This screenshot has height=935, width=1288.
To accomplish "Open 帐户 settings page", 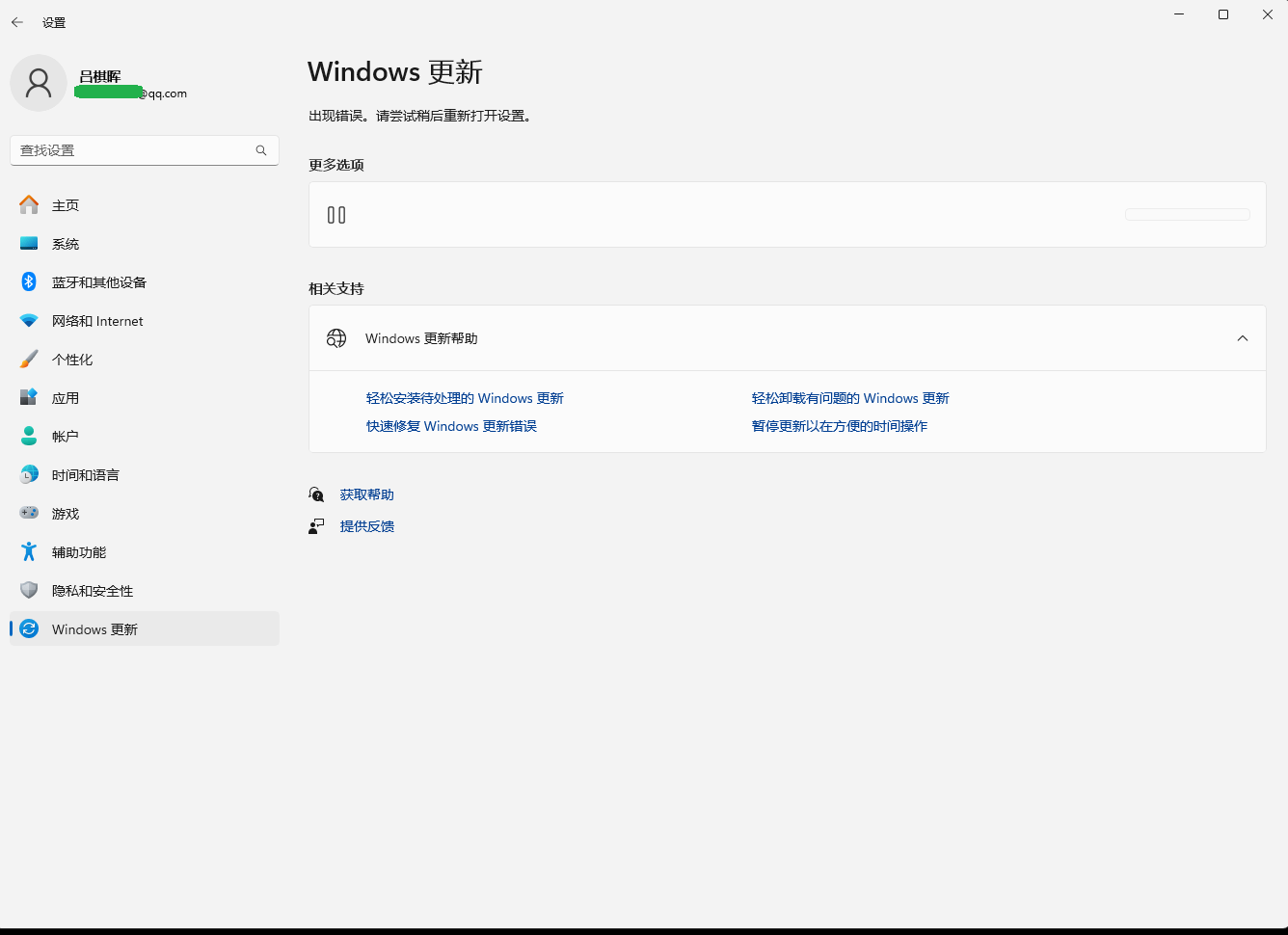I will [x=145, y=437].
